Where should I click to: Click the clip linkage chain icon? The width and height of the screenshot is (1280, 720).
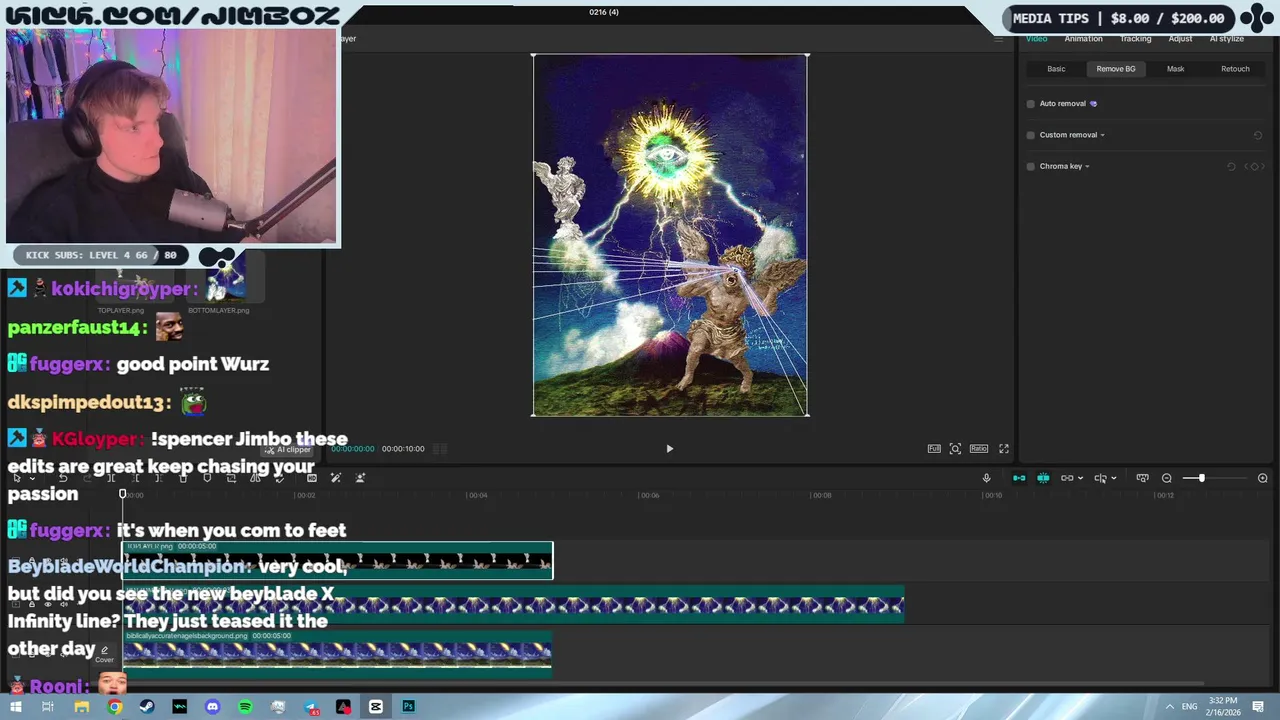(1067, 478)
